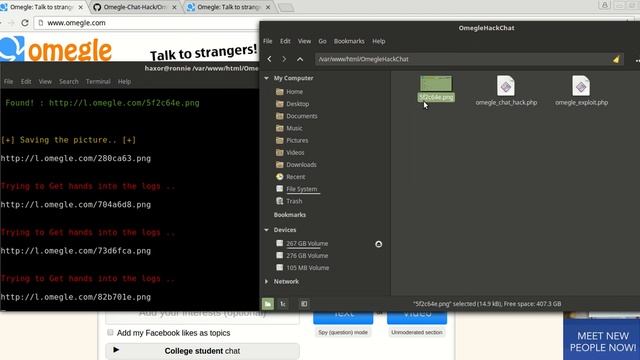640x360 pixels.
Task: Open the terminal View menu
Action: 45,82
